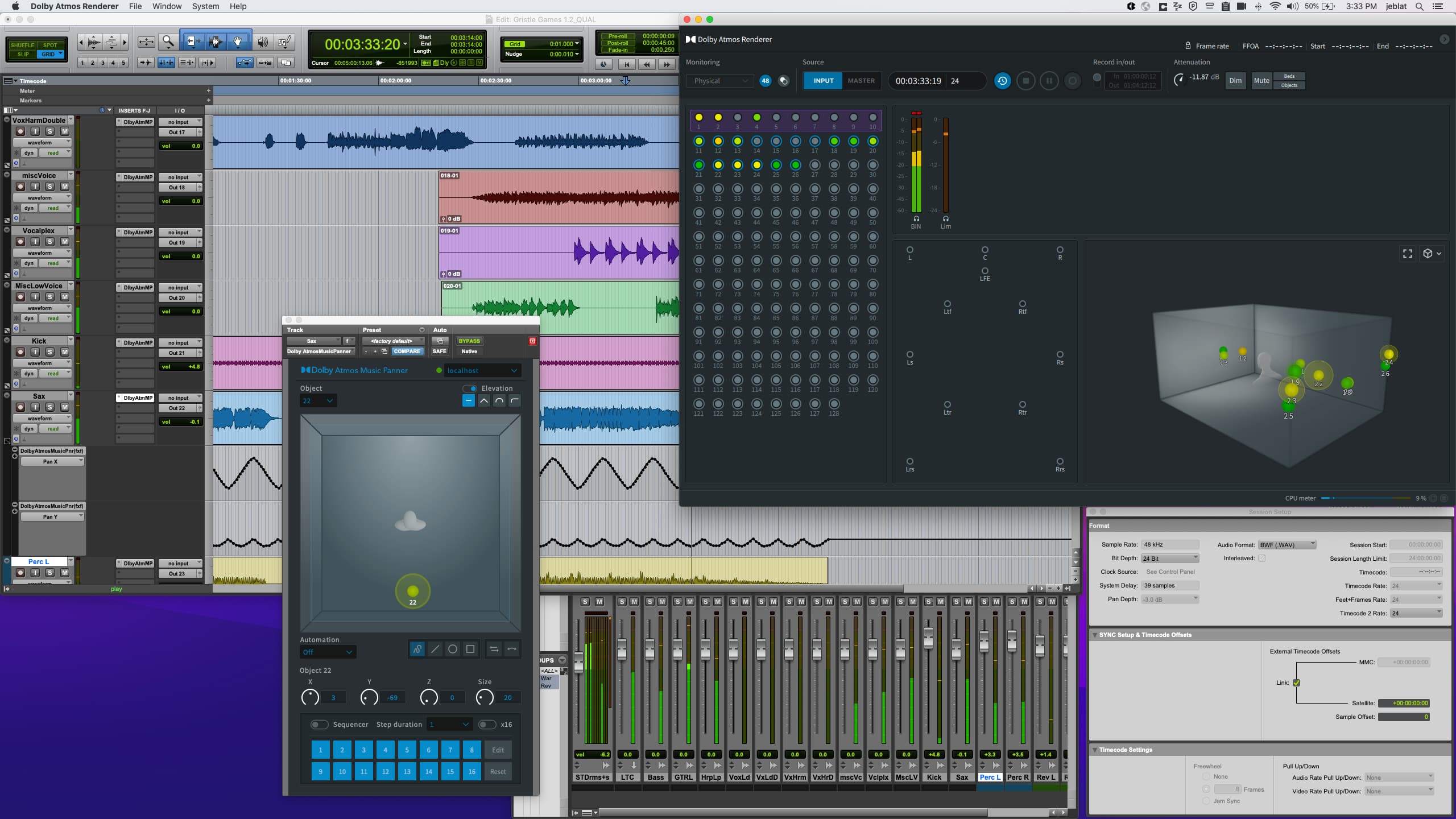Open fullscreen view of 3D room

(1408, 254)
